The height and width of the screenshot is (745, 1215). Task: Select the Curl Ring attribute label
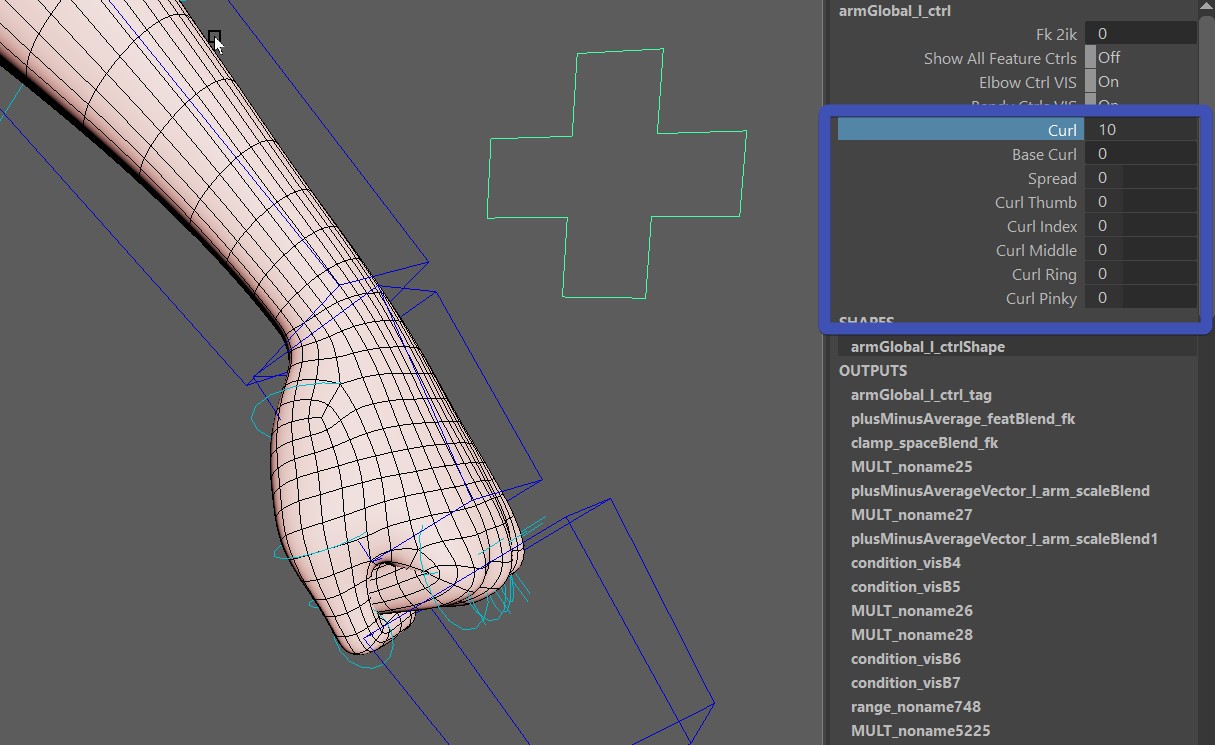tap(1044, 274)
